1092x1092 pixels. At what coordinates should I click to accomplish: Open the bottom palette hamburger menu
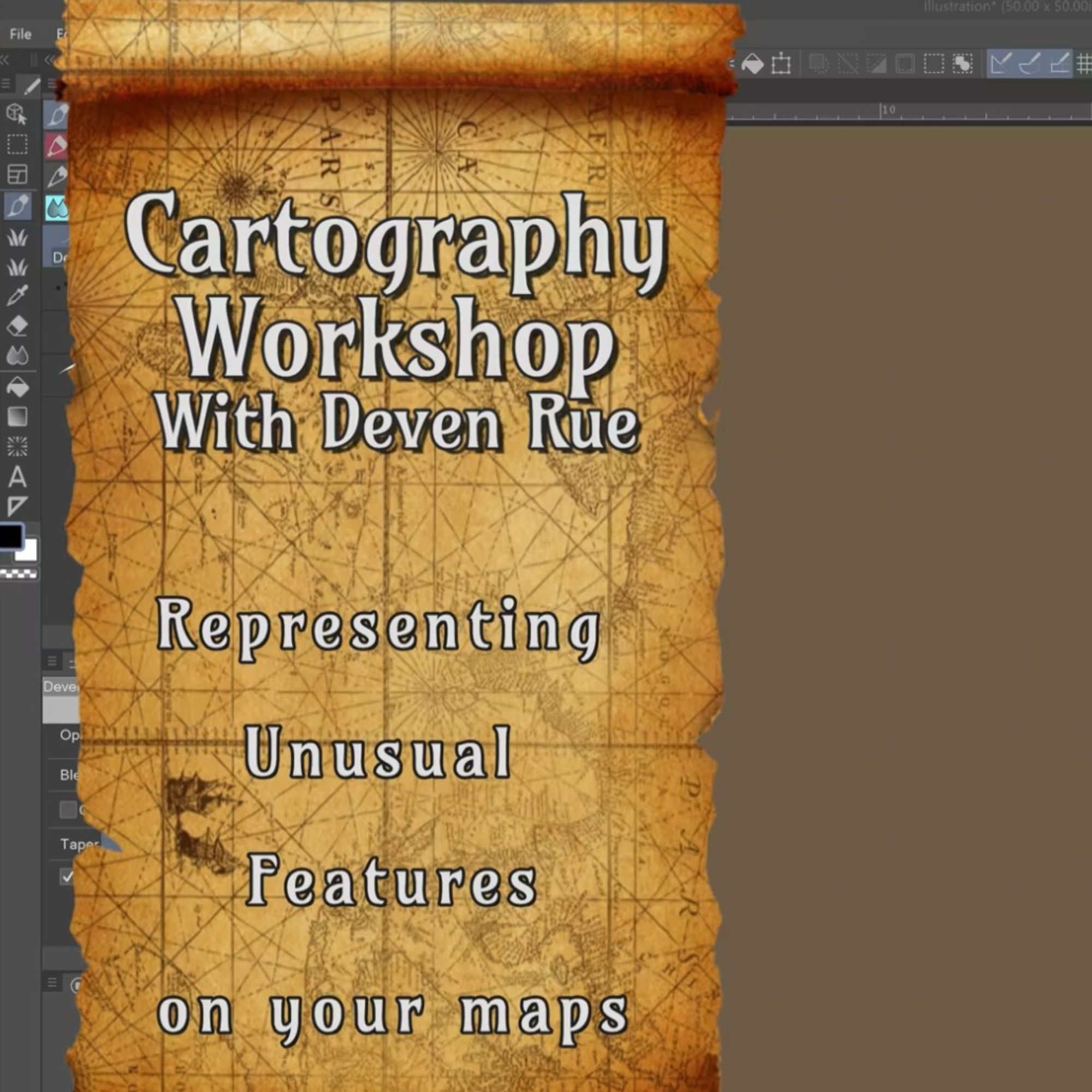pyautogui.click(x=51, y=982)
